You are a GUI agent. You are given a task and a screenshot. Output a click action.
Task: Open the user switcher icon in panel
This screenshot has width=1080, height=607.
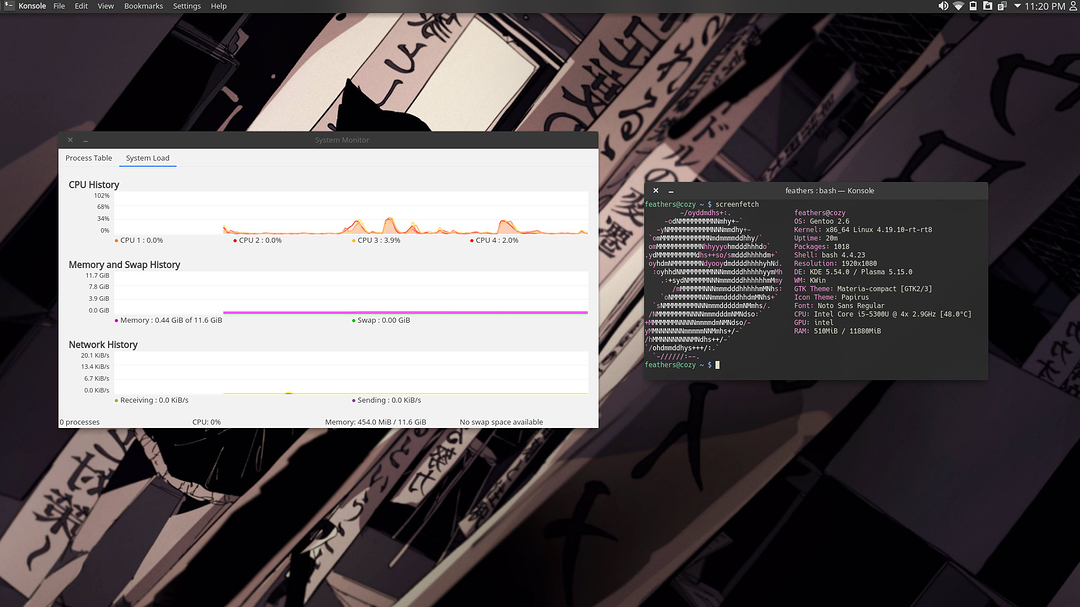[x=1072, y=6]
